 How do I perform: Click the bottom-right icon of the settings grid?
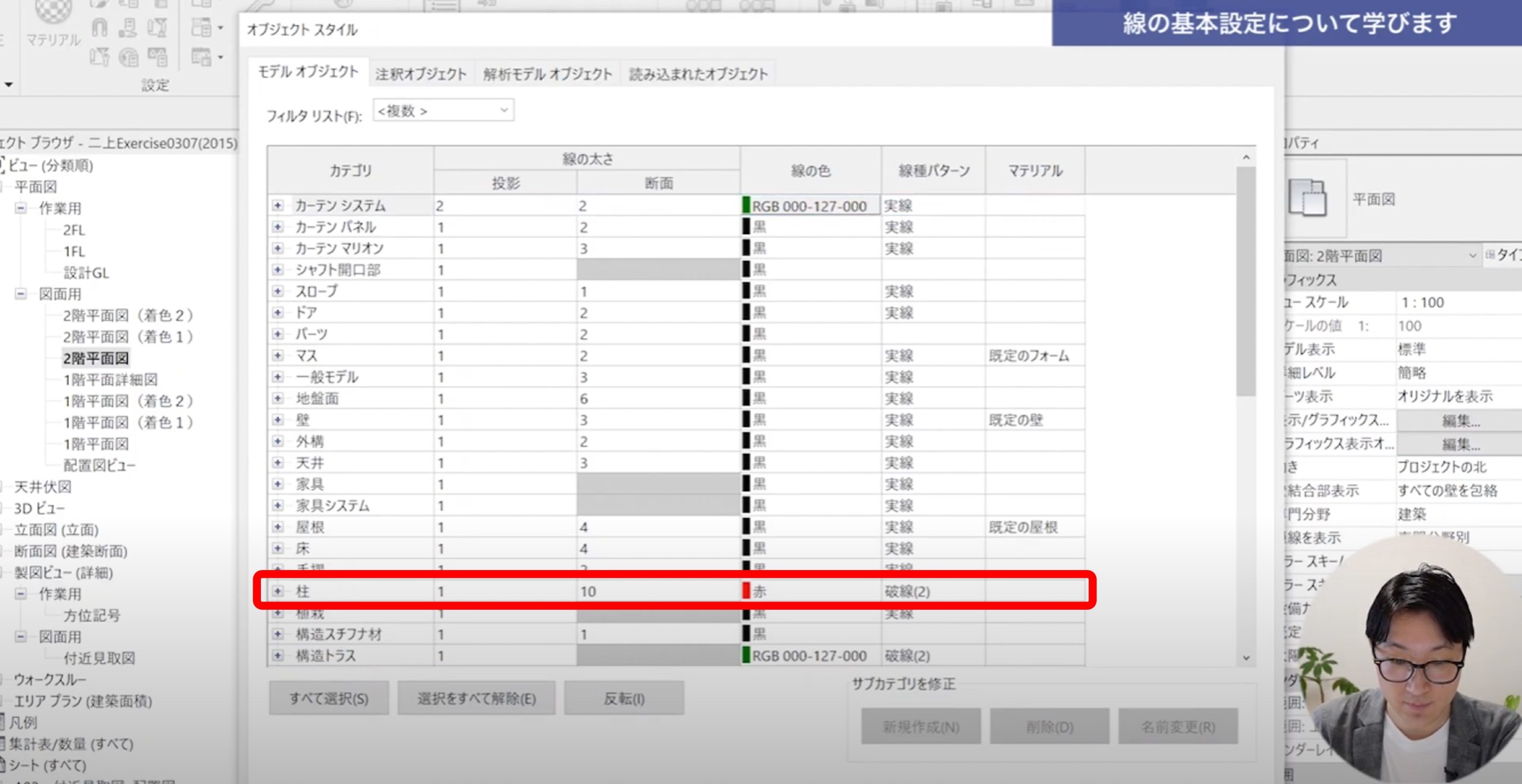pos(158,57)
